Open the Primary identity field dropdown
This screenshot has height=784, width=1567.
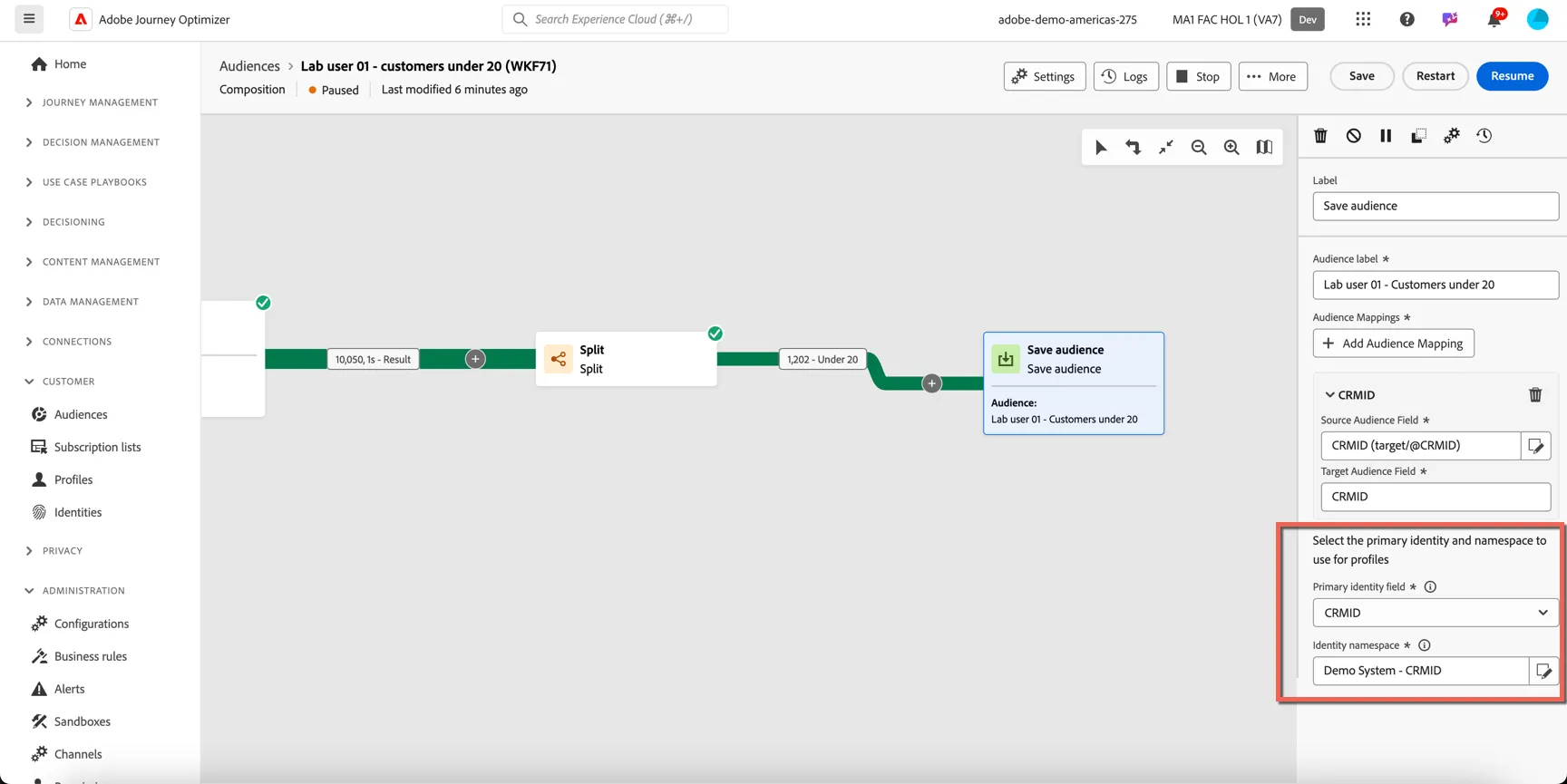click(1436, 613)
